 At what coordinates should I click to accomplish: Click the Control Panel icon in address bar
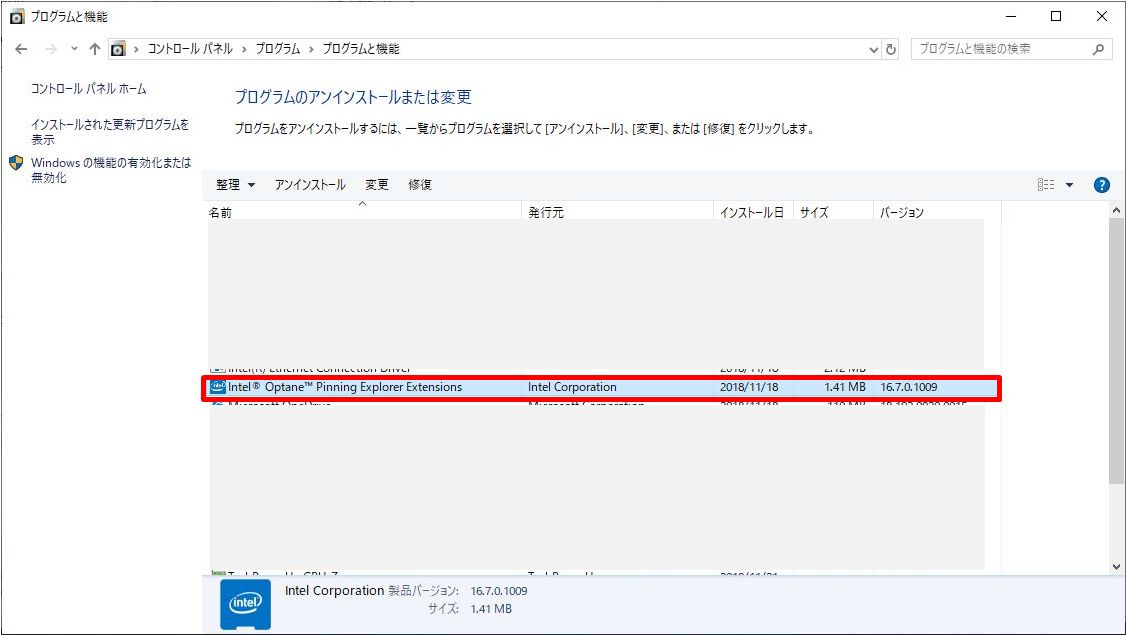click(x=118, y=49)
